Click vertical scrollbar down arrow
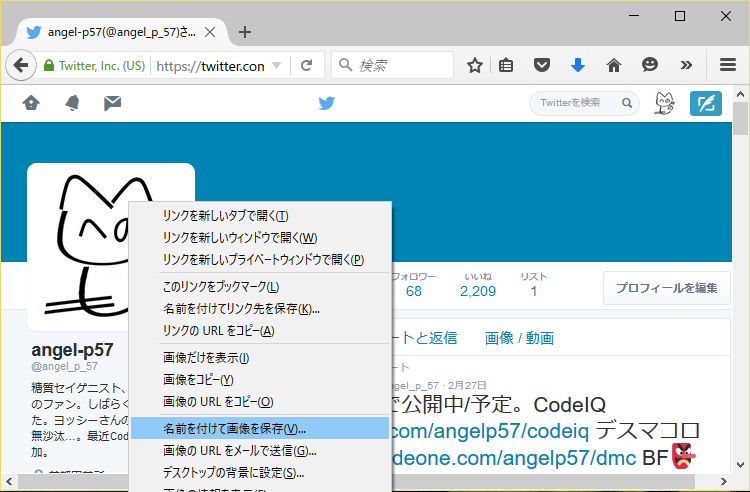 pyautogui.click(x=740, y=464)
